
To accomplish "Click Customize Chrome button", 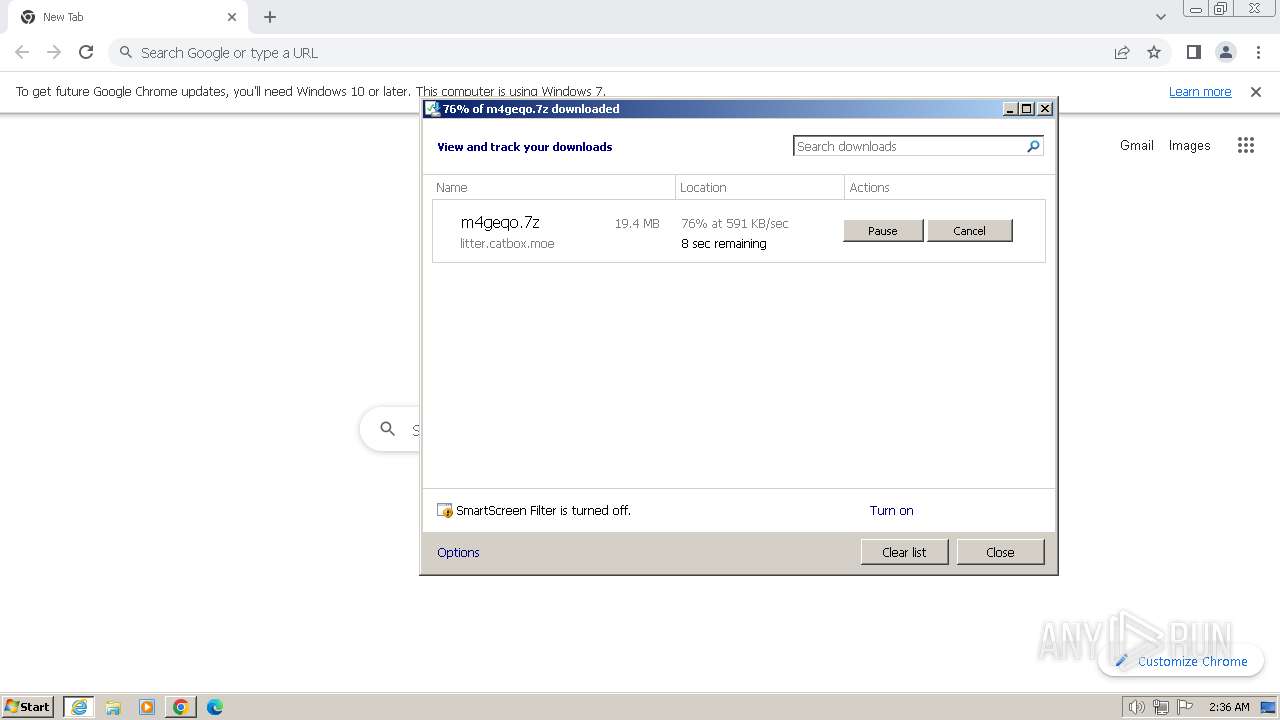I will [1181, 661].
